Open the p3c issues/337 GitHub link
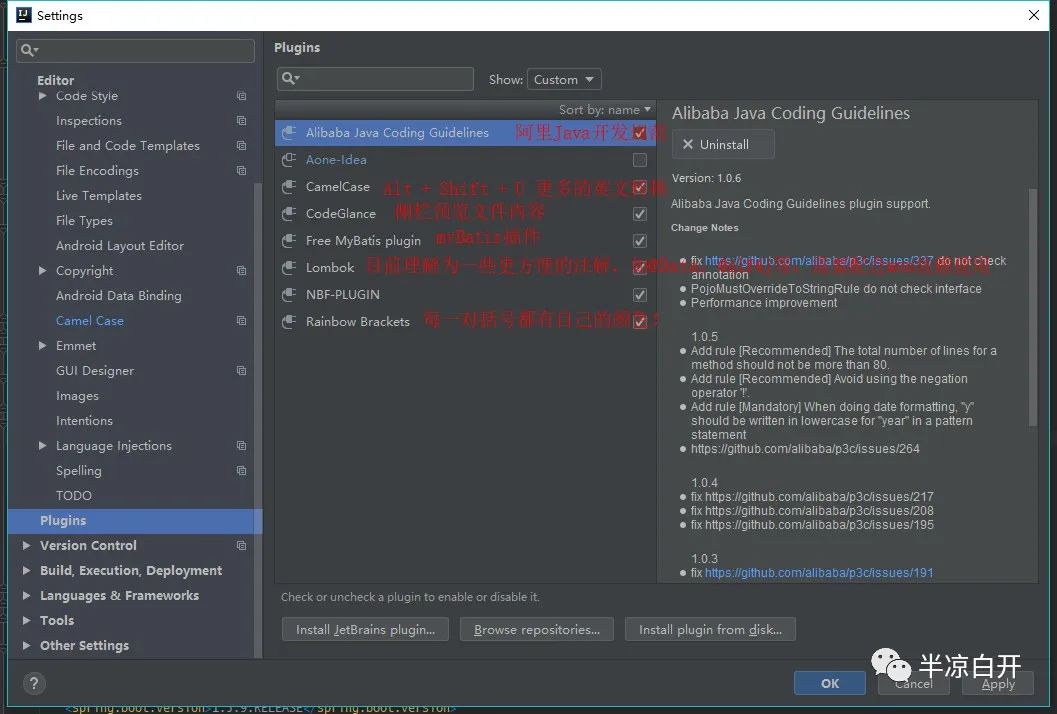Viewport: 1057px width, 714px height. [819, 260]
